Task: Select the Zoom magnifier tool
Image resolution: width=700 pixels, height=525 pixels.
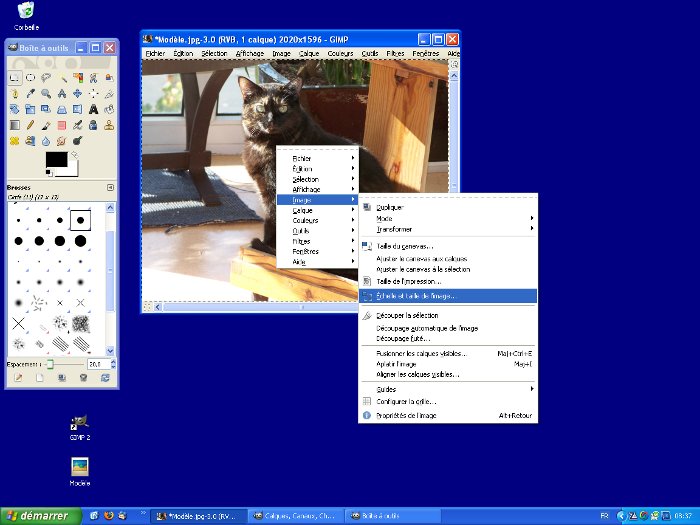Action: click(x=46, y=94)
